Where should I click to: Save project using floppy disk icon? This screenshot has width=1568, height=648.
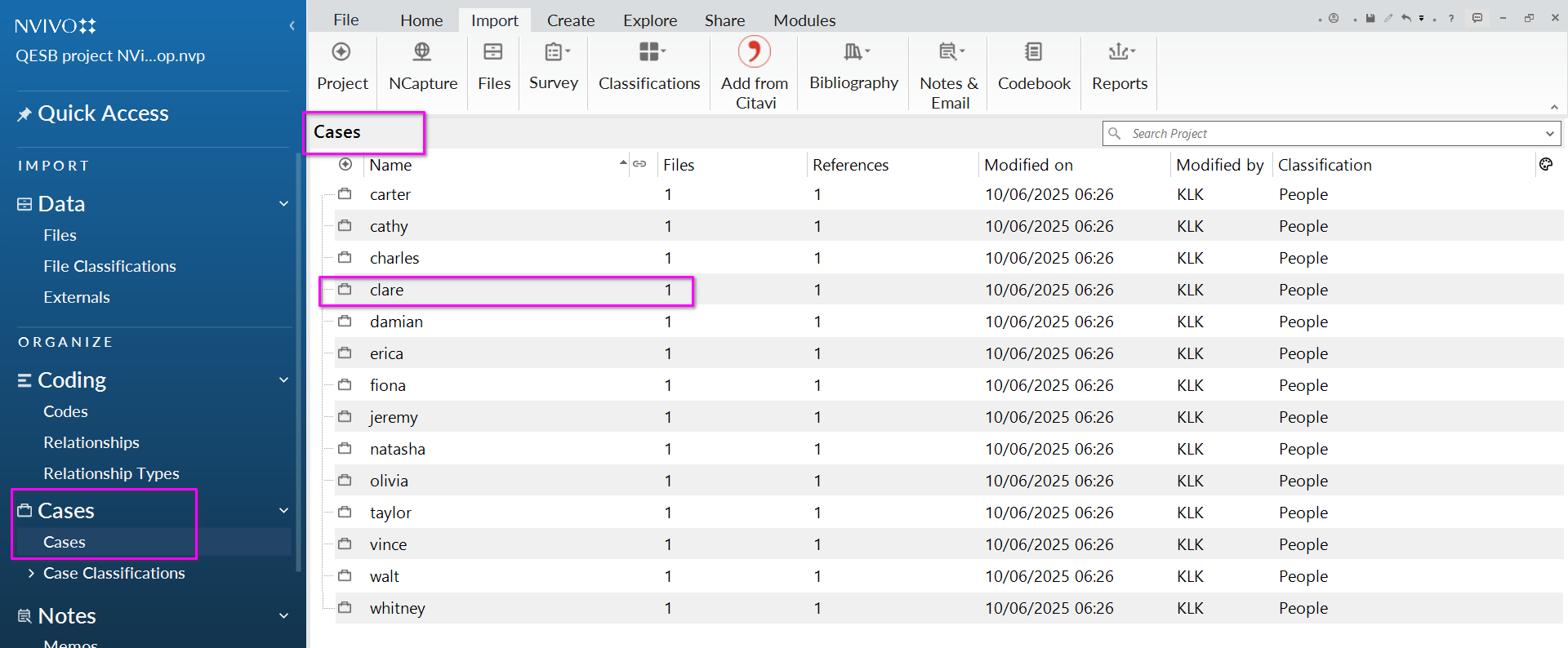pos(1370,18)
